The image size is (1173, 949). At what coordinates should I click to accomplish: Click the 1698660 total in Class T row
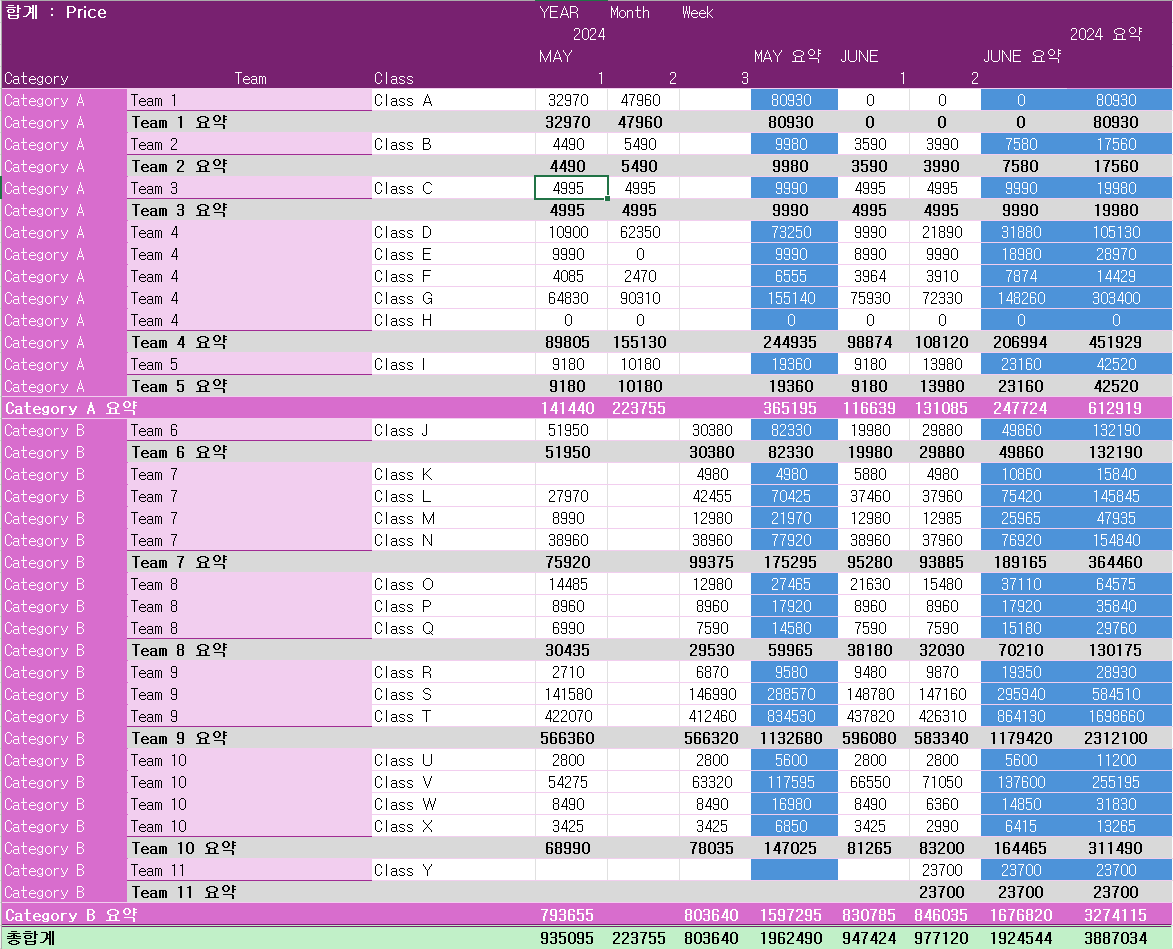(1116, 716)
